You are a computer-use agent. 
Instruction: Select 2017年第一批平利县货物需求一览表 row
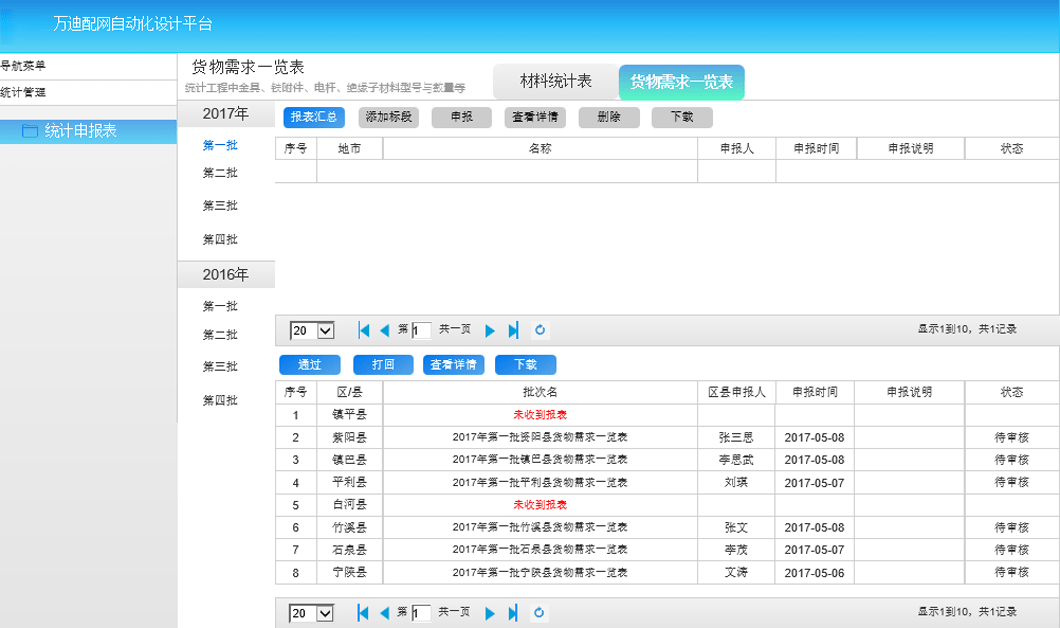tap(667, 483)
